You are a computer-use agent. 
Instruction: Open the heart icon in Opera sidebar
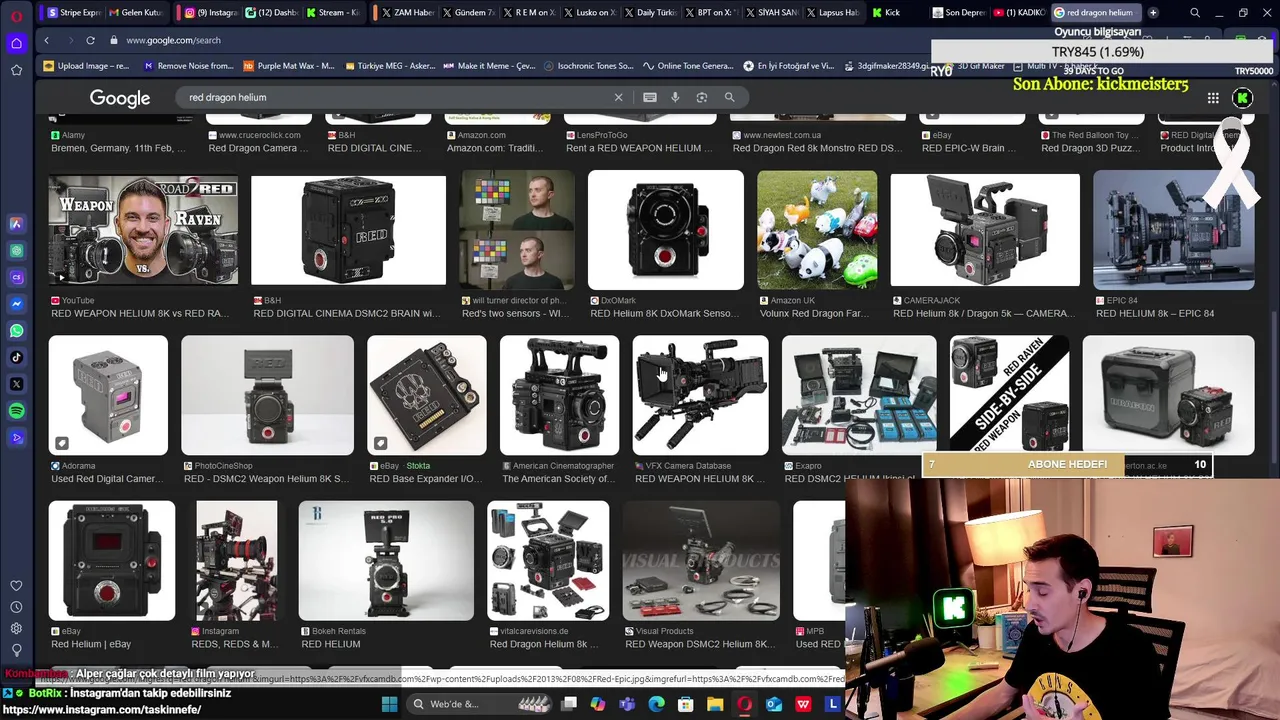tap(16, 586)
